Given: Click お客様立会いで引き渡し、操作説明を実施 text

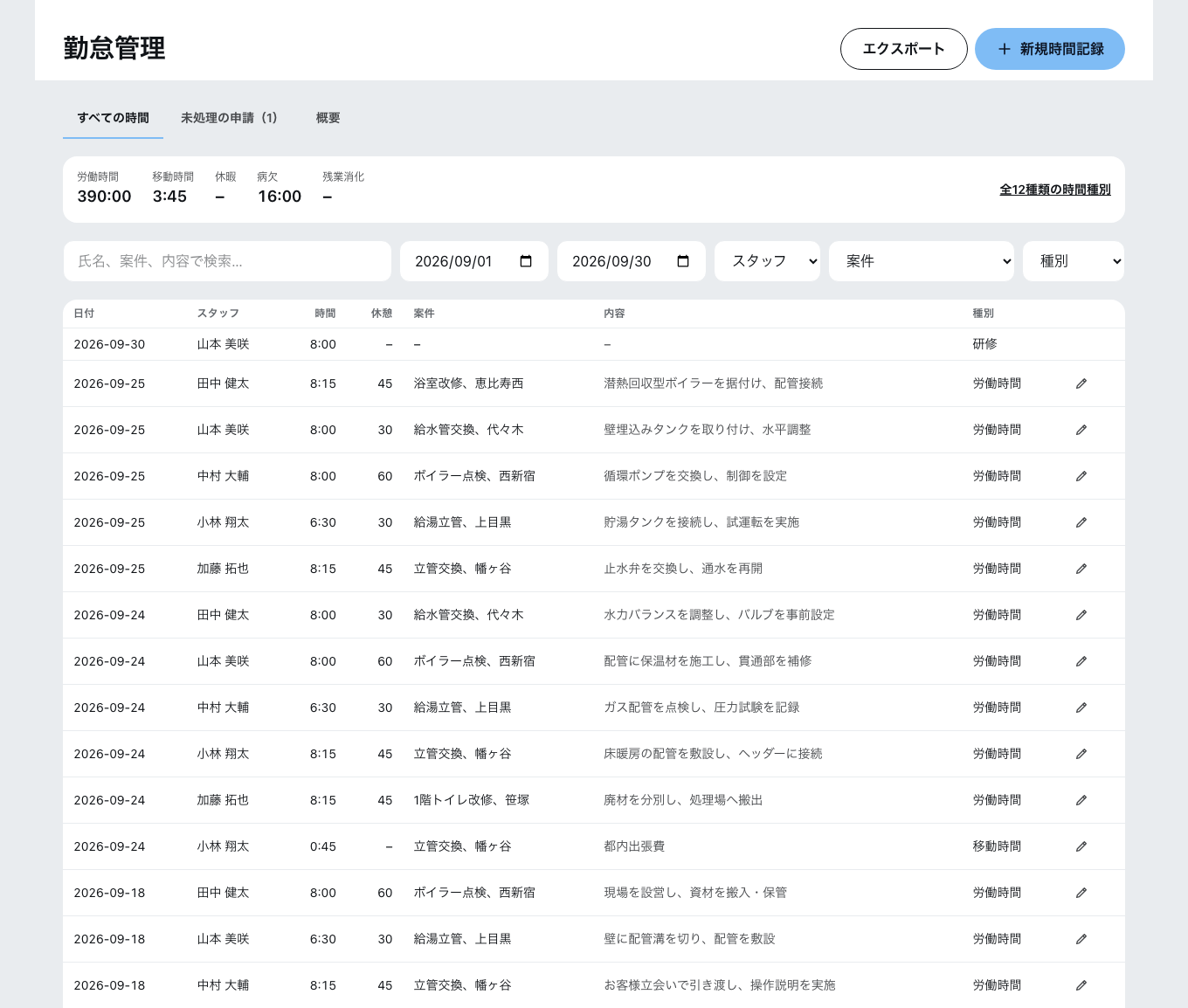Looking at the screenshot, I should [x=720, y=985].
